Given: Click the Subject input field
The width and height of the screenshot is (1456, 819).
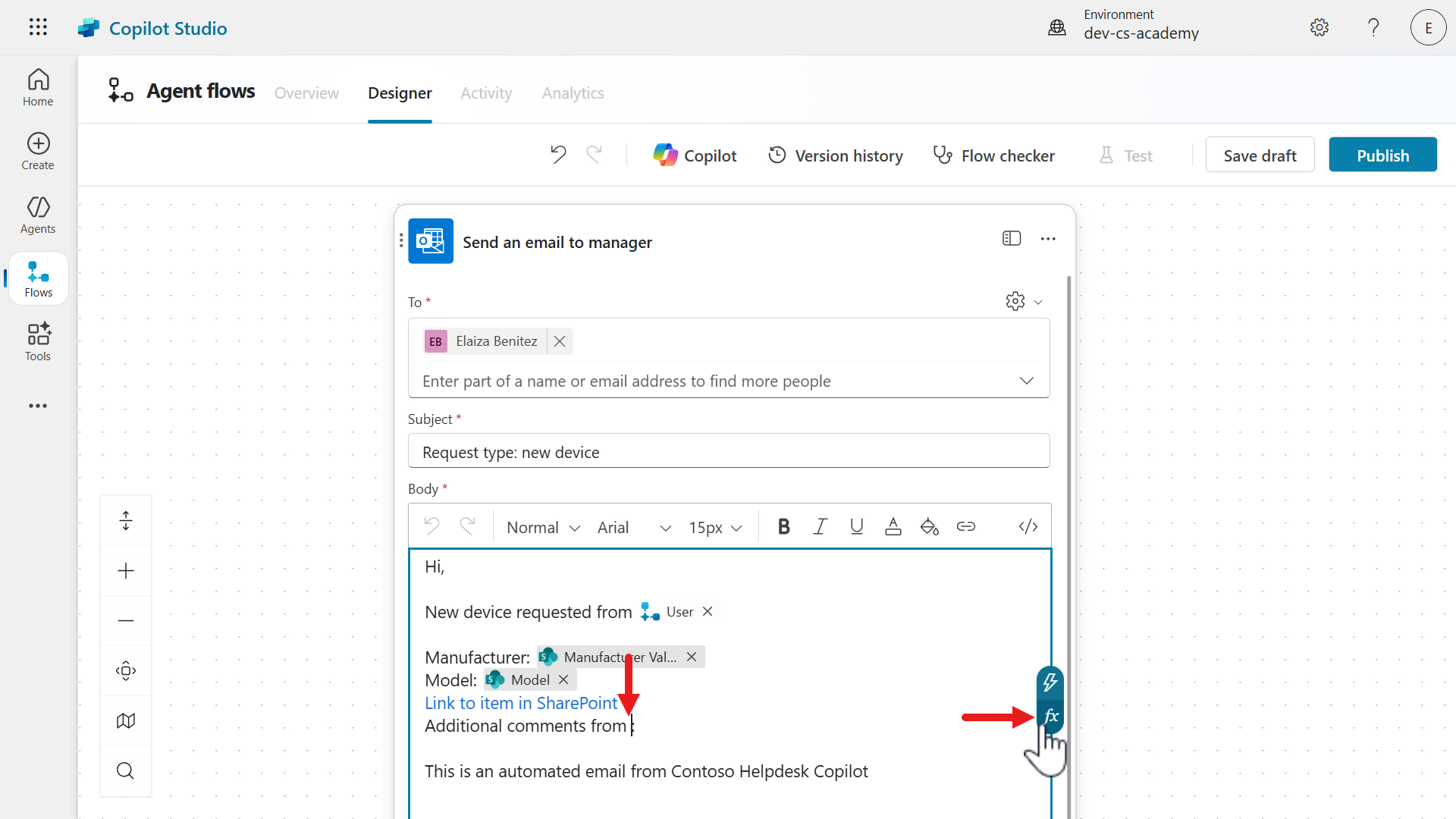Looking at the screenshot, I should tap(728, 452).
